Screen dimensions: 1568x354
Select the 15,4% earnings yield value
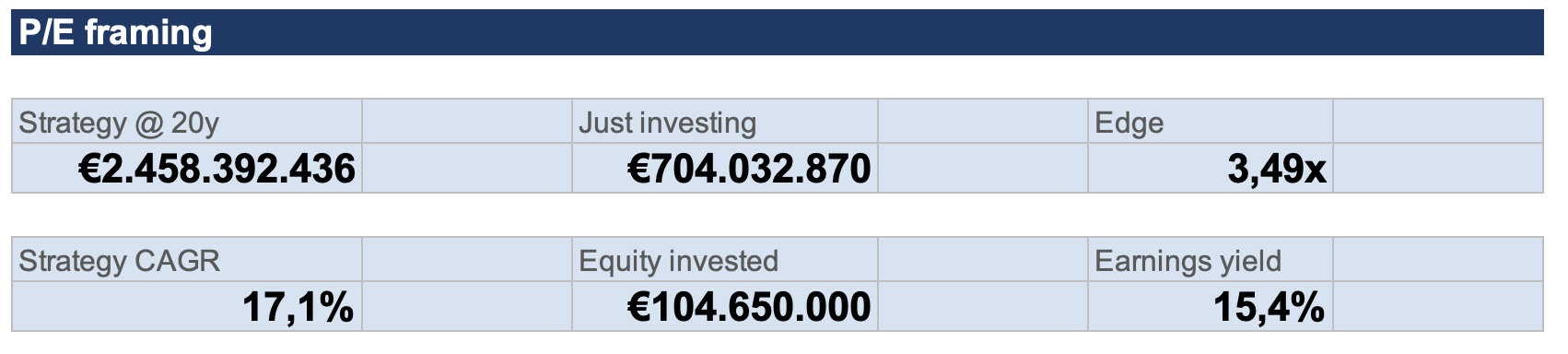(x=1211, y=306)
